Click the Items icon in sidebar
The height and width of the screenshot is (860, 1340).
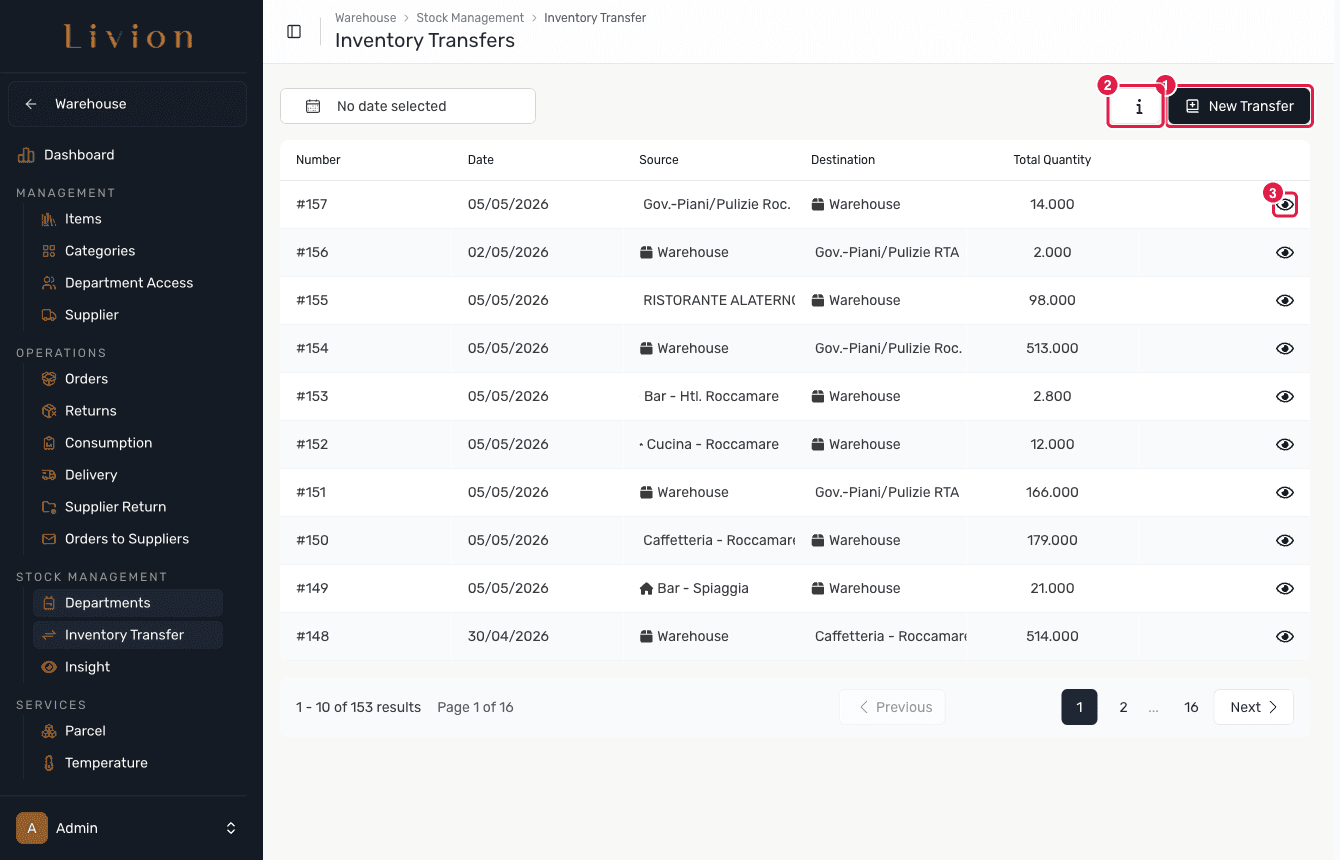(x=49, y=219)
